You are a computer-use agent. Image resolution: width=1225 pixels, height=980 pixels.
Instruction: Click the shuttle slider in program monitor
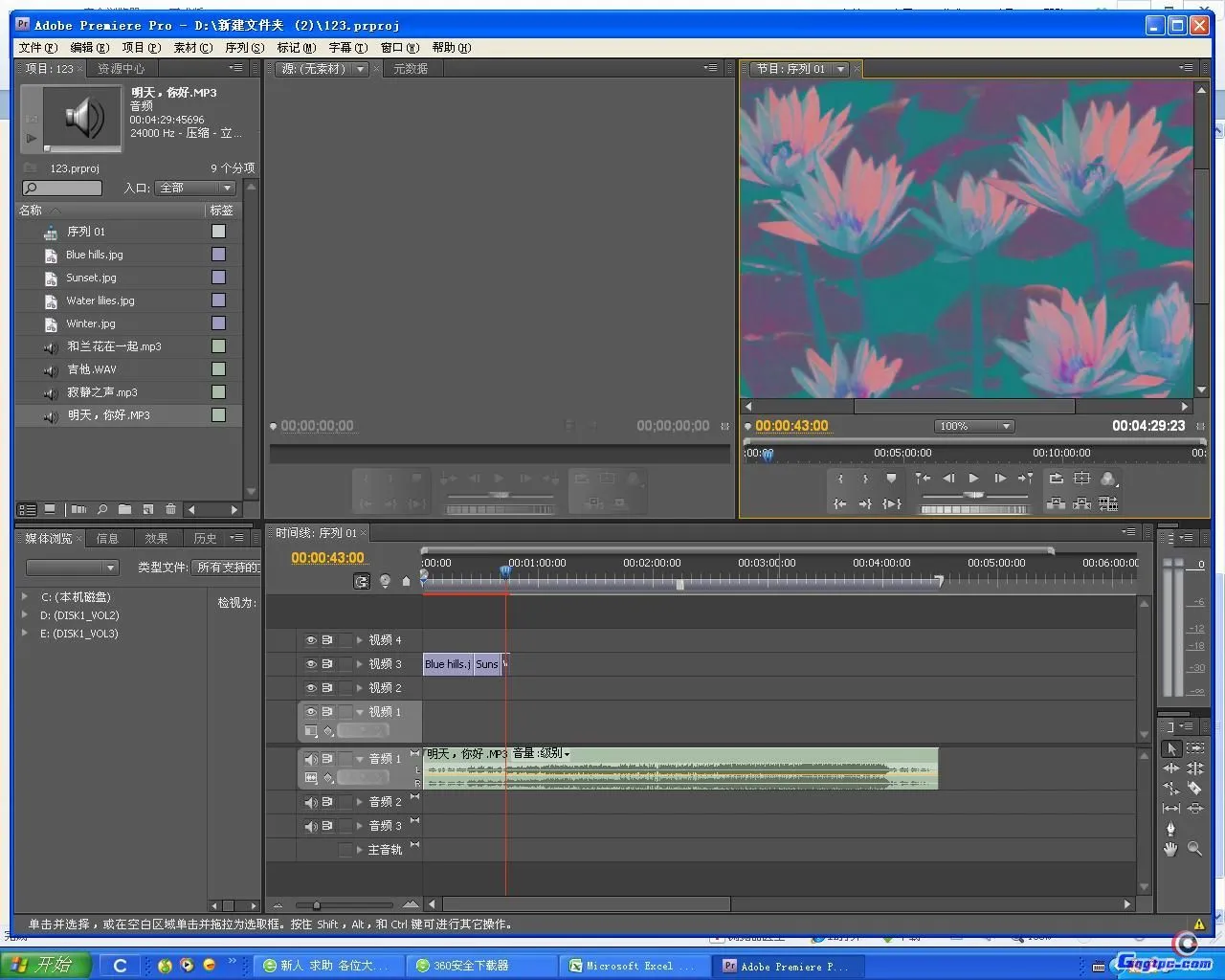click(973, 496)
